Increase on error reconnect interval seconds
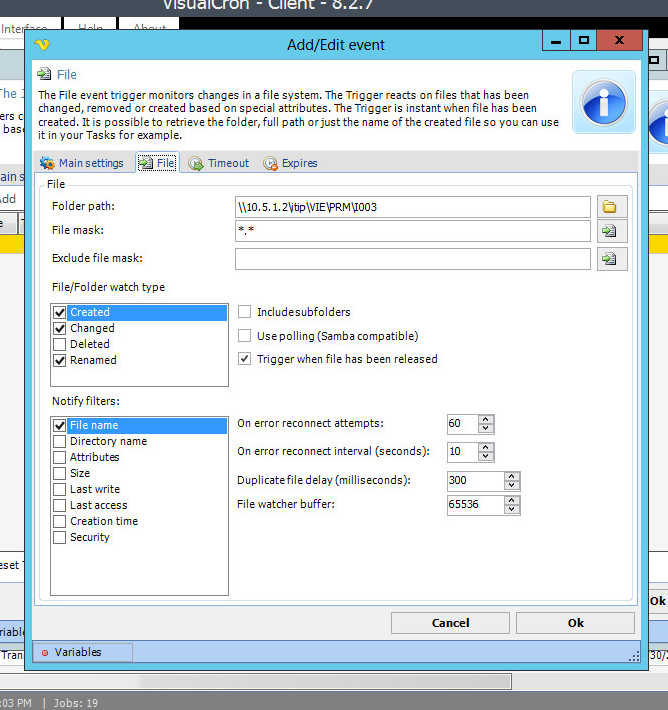Image resolution: width=668 pixels, height=710 pixels. [485, 447]
